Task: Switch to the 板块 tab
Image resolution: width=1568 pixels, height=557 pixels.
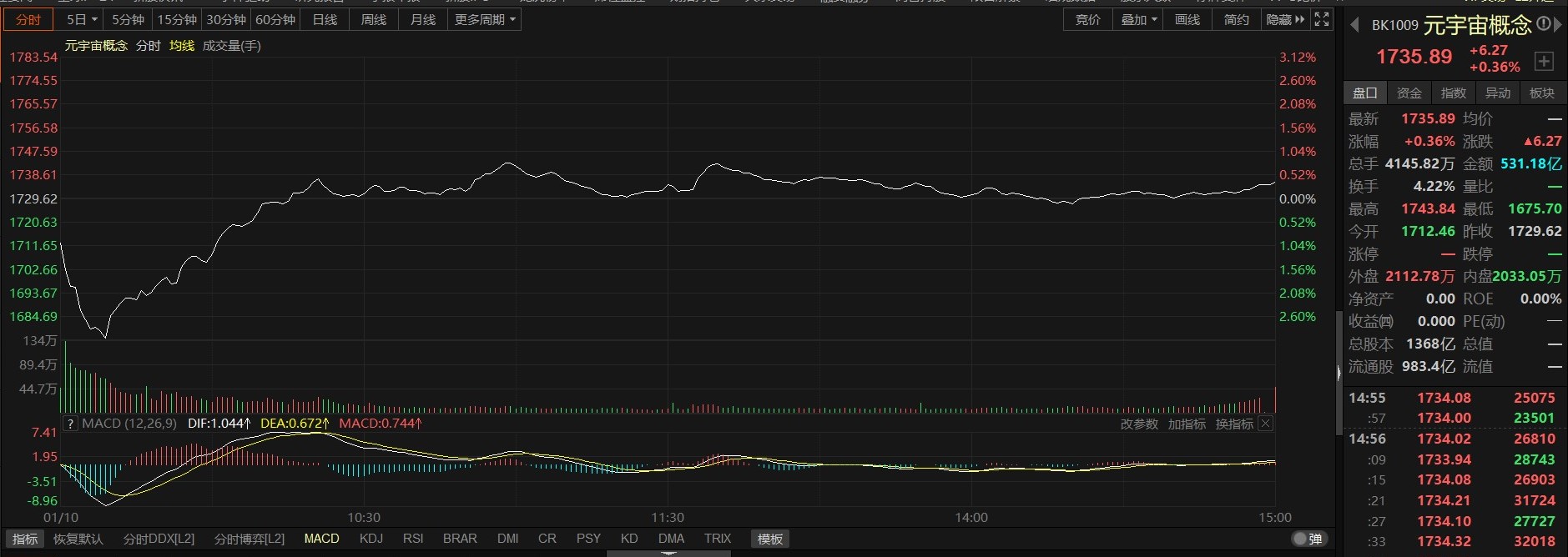Action: point(1542,93)
